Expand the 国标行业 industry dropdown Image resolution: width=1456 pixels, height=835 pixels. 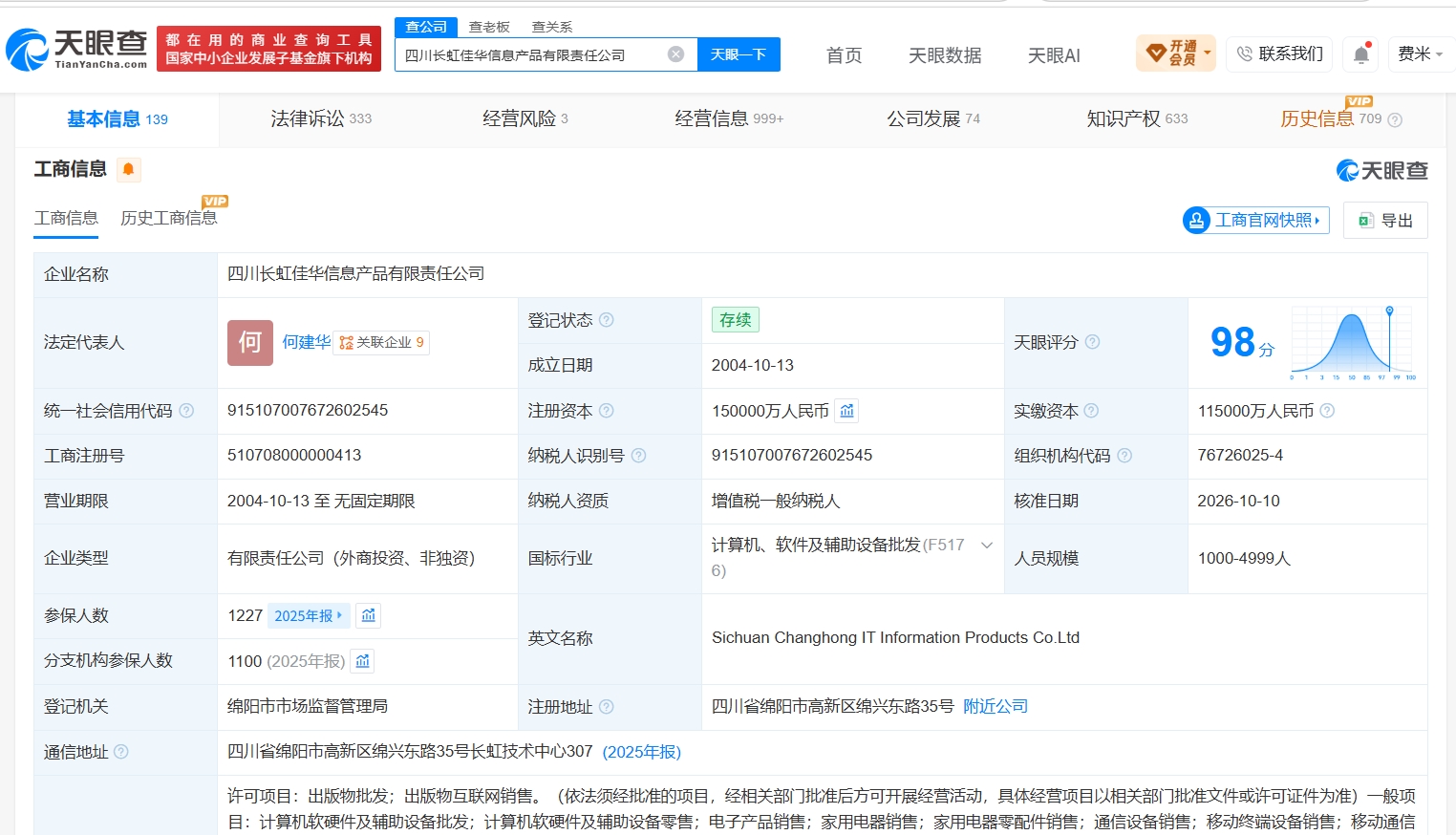point(987,546)
